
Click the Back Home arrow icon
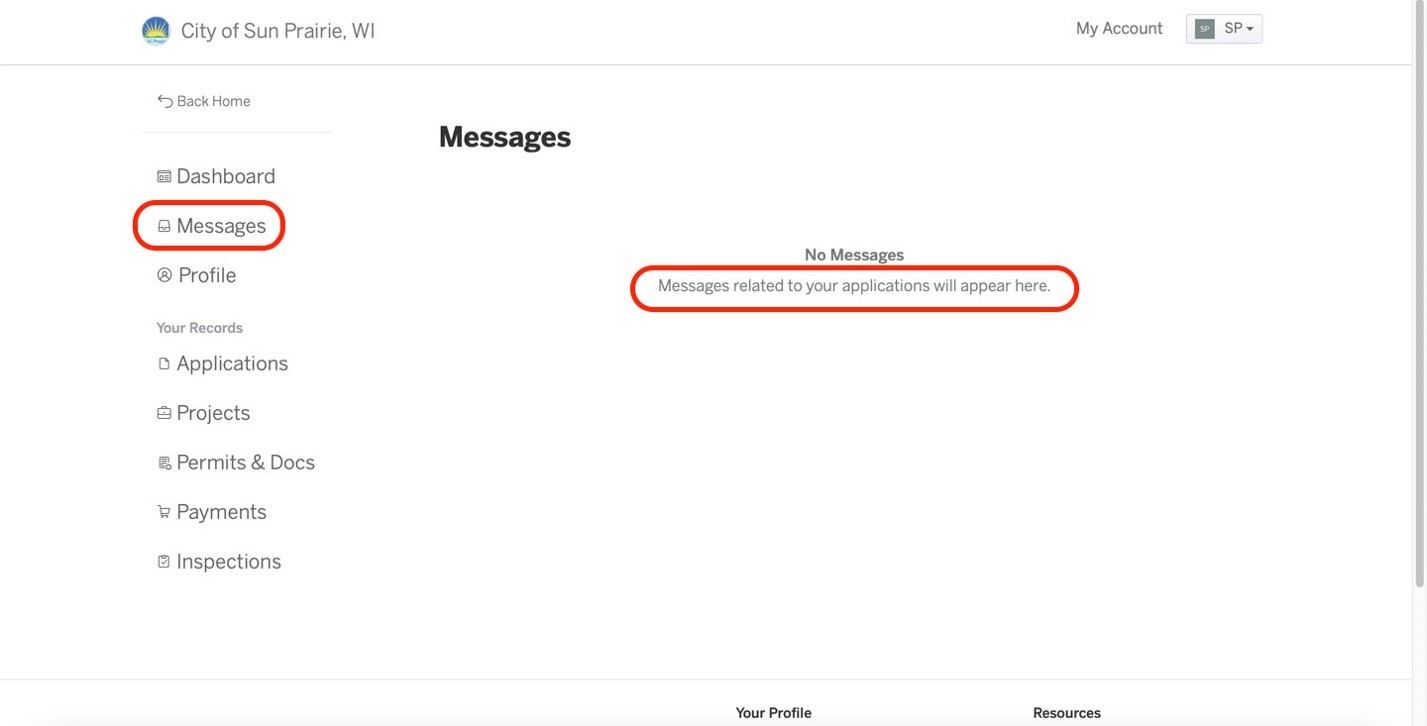click(165, 101)
